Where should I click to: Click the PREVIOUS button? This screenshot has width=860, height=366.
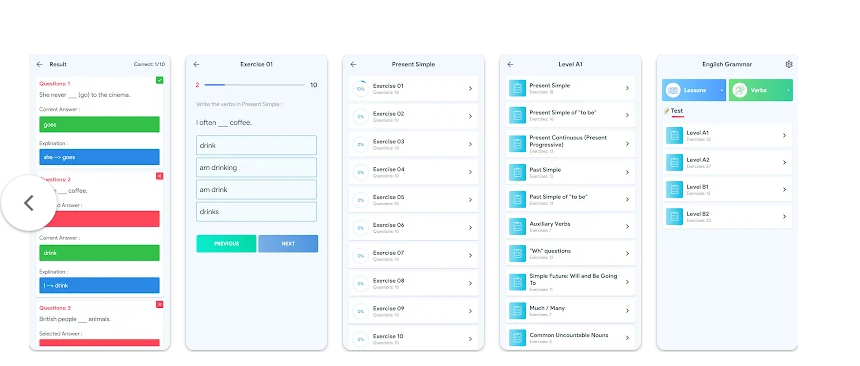[x=227, y=244]
